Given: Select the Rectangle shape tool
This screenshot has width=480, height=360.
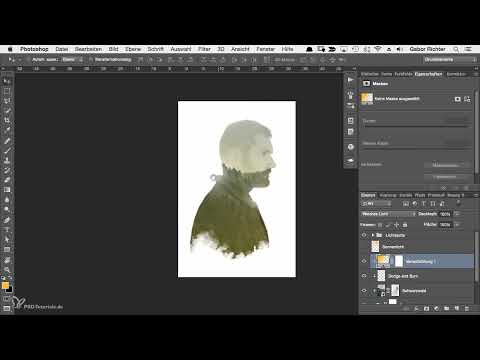Looking at the screenshot, I should click(x=7, y=249).
